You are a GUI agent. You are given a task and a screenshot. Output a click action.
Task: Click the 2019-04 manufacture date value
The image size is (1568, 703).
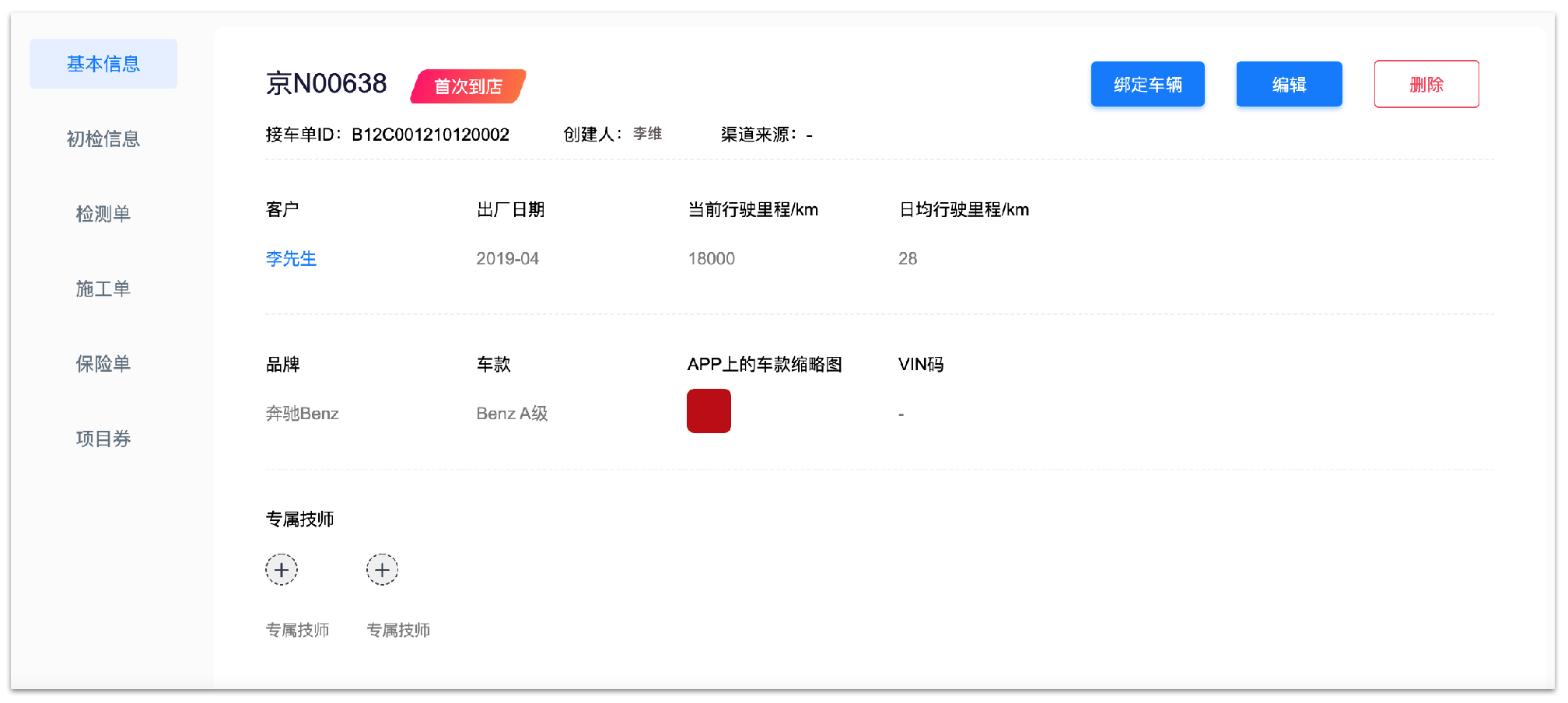507,259
